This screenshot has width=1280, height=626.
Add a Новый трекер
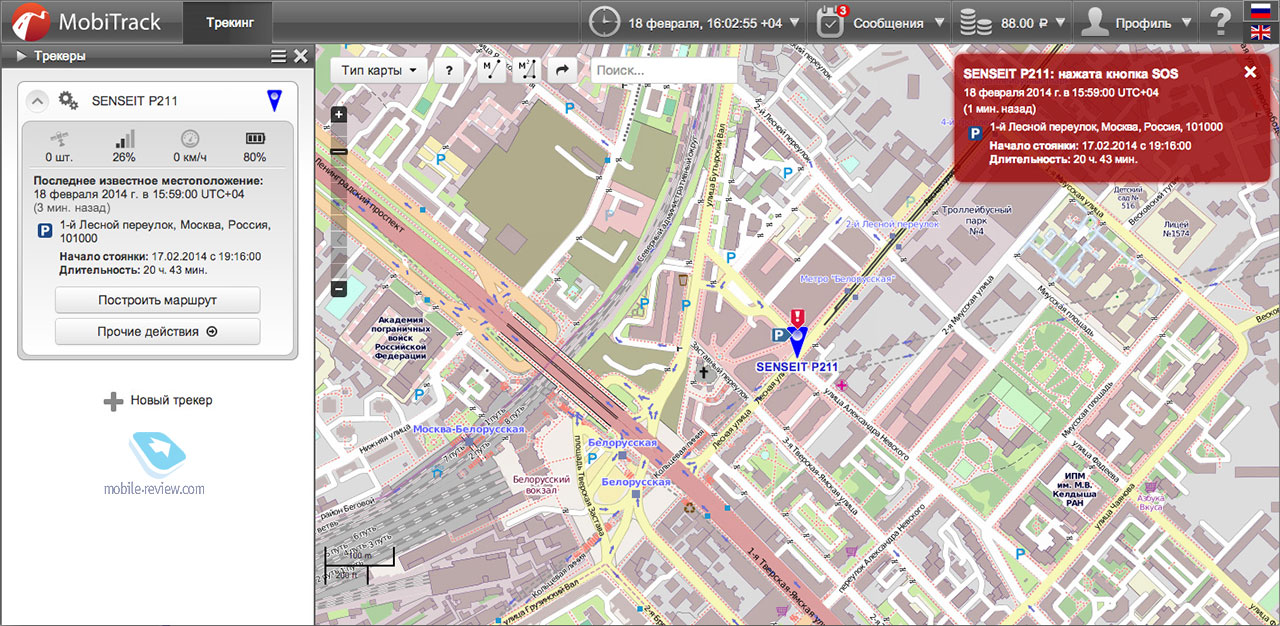158,401
